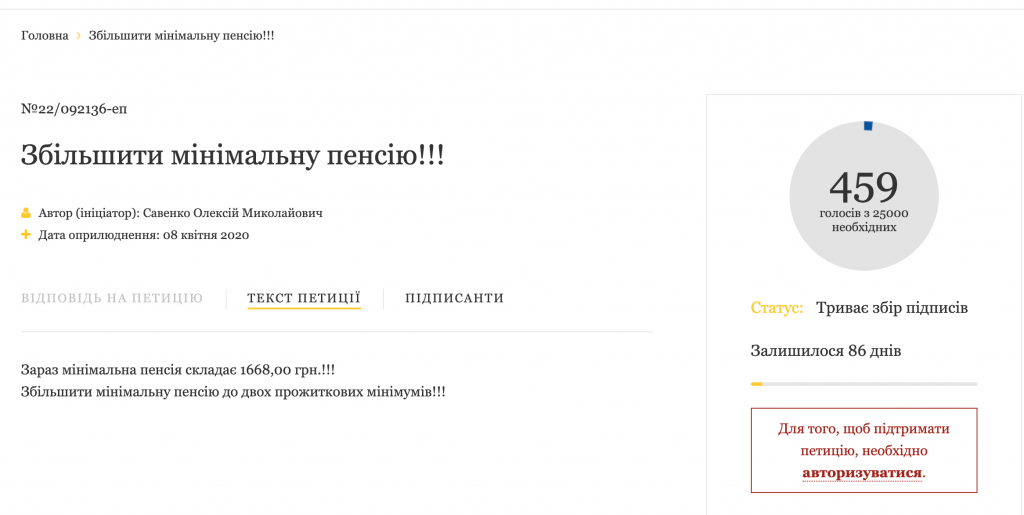Click the yellow plus icon beside the date
Screen dimensions: 1024x515
[27, 235]
